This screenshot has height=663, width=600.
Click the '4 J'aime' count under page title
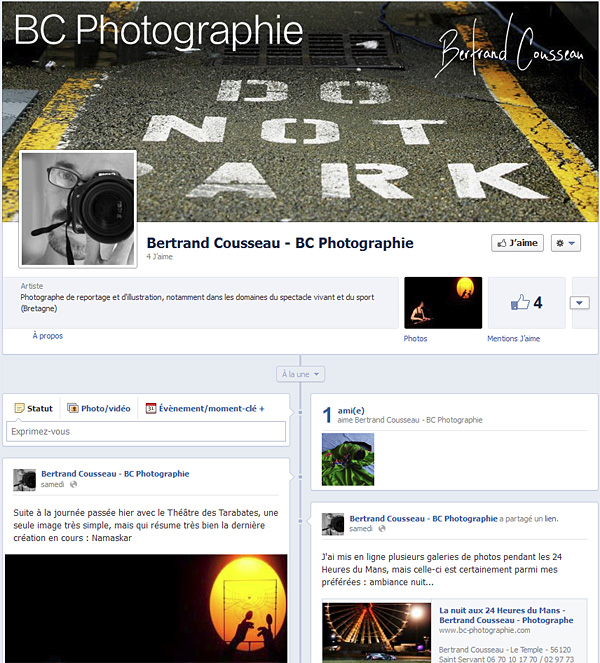tap(159, 257)
